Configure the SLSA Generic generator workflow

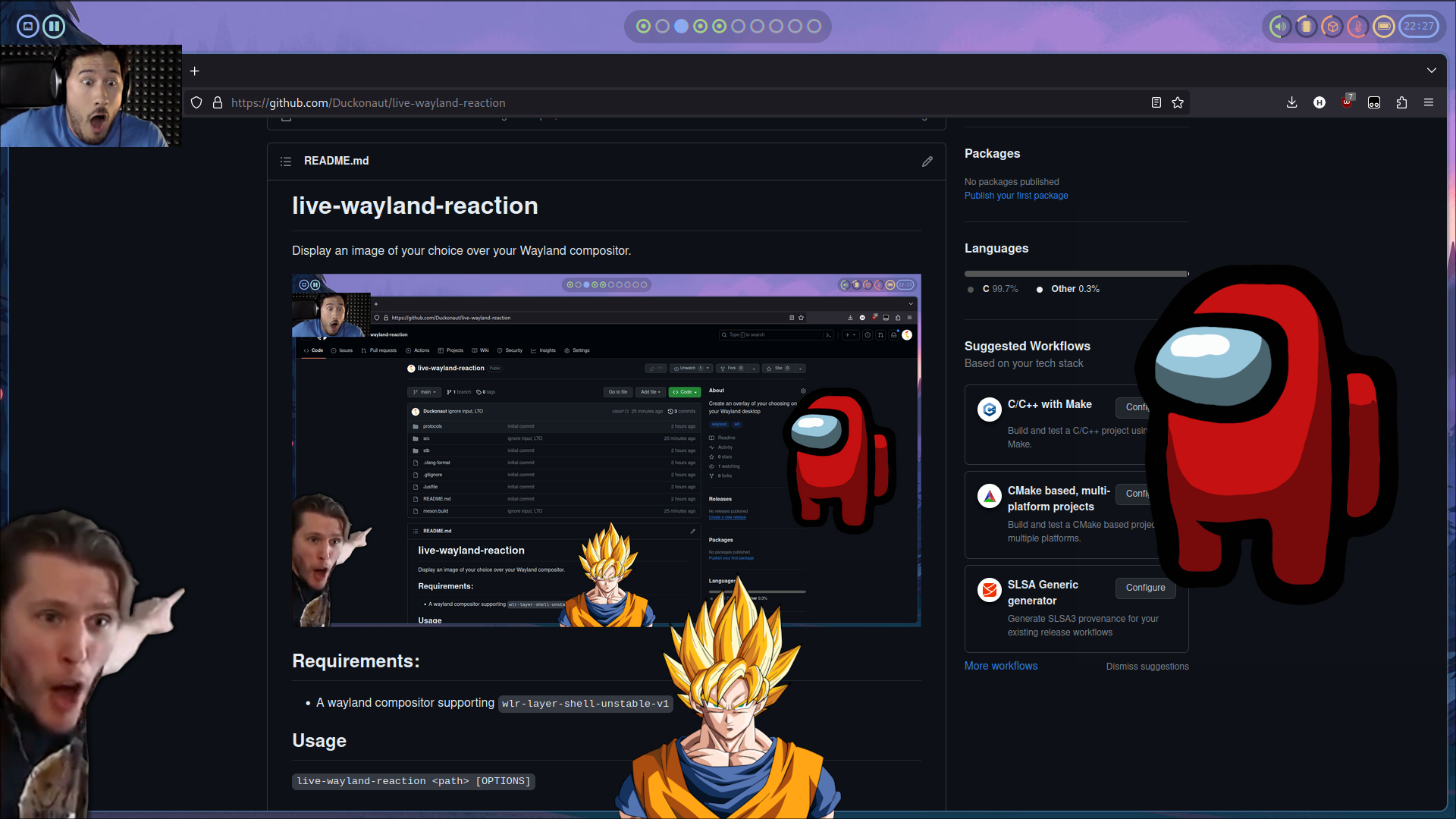(x=1145, y=588)
